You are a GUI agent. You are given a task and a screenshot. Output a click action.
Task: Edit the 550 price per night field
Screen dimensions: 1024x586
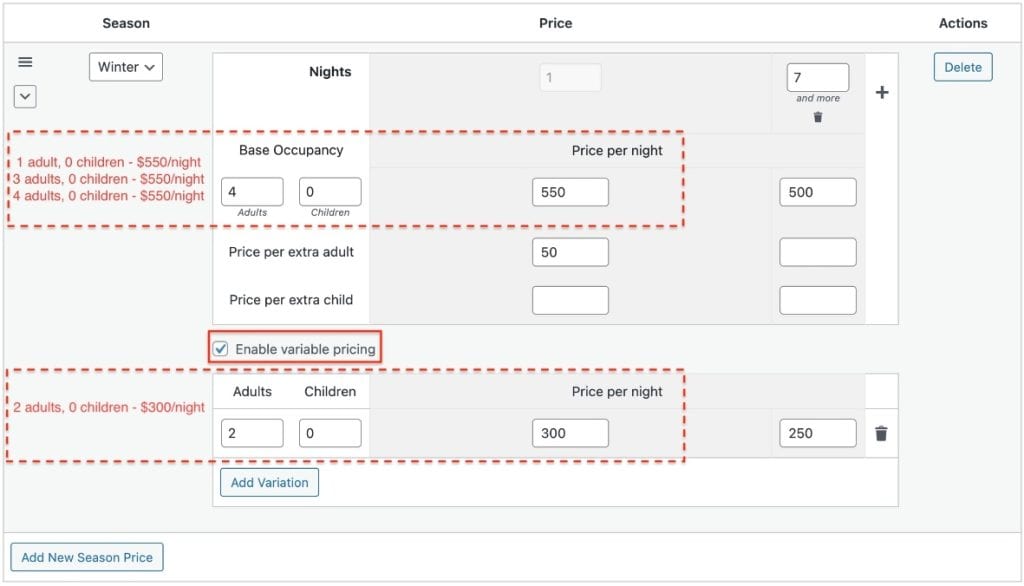[570, 192]
